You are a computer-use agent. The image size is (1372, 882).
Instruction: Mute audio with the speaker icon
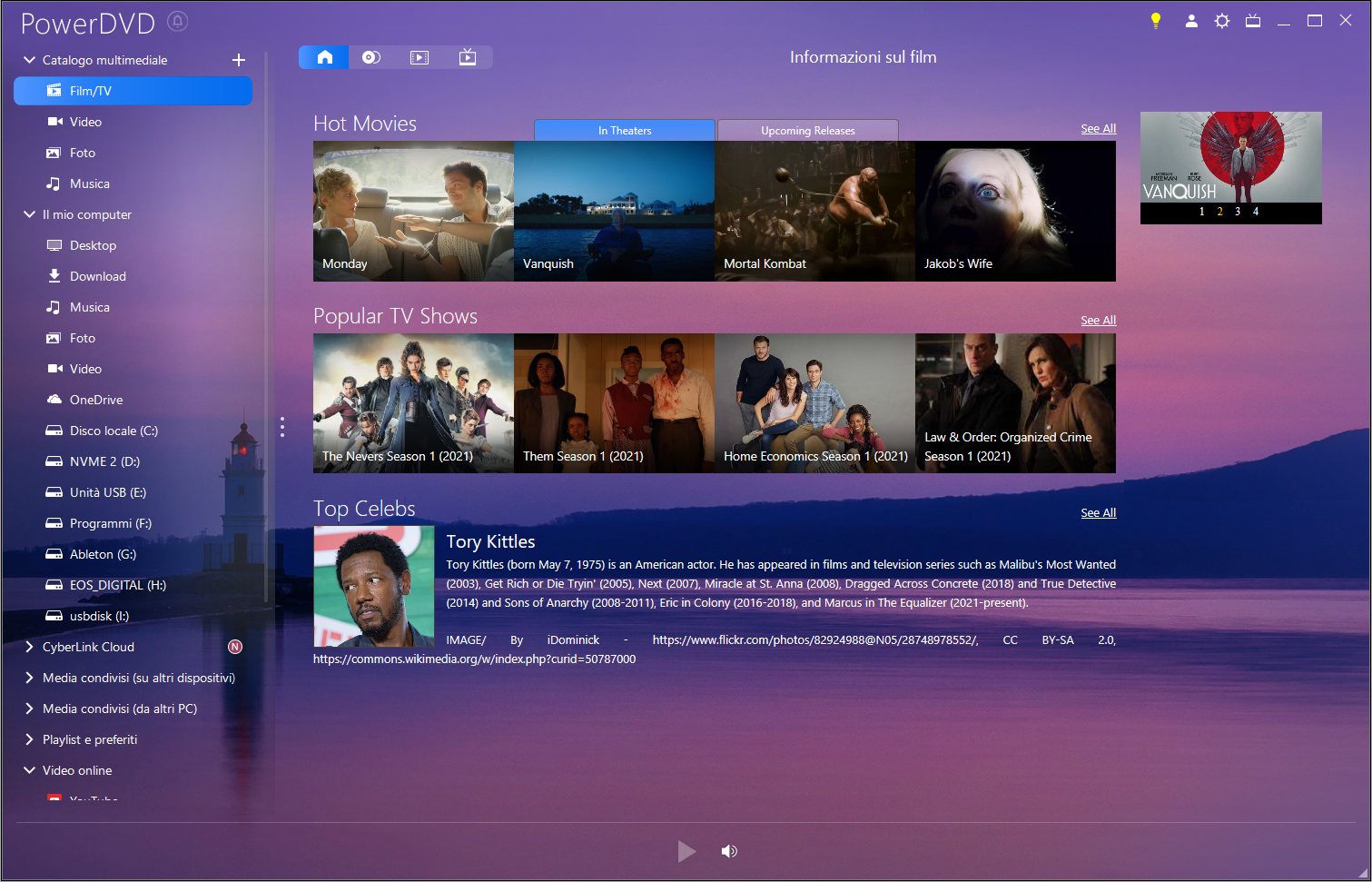pos(729,851)
